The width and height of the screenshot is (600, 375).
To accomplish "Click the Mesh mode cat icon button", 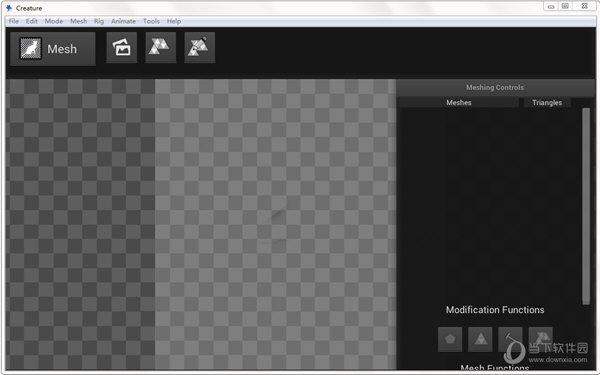I will [x=53, y=49].
